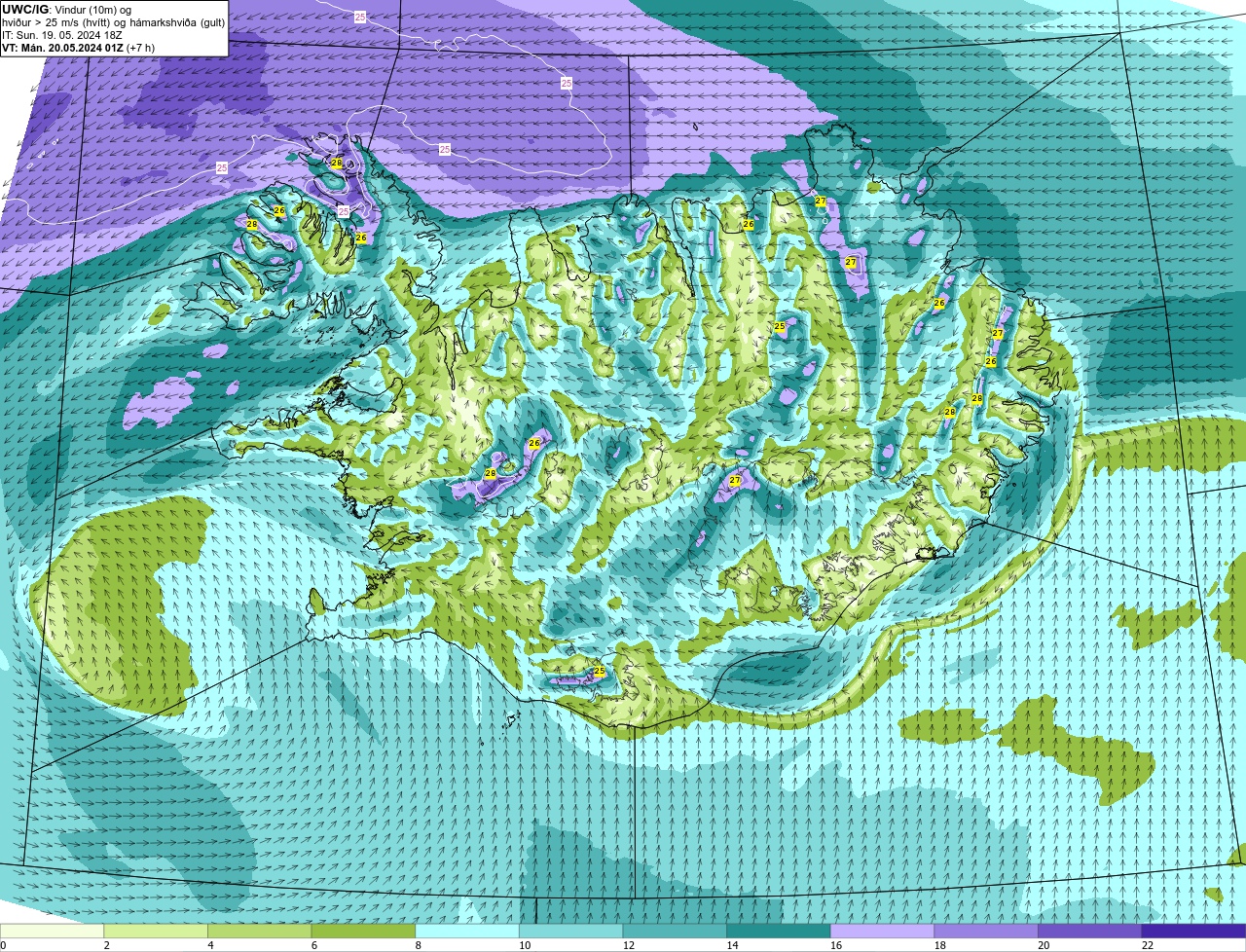This screenshot has width=1246, height=952.
Task: Click the 12–14 m/s teal legend swatch
Action: pos(675,932)
